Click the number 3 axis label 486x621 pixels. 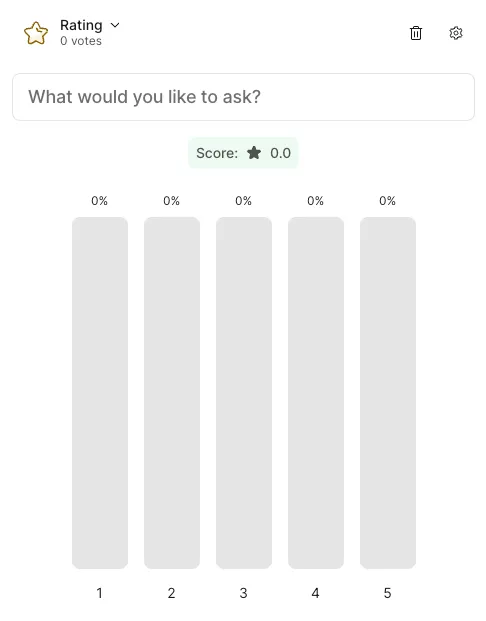tap(244, 593)
